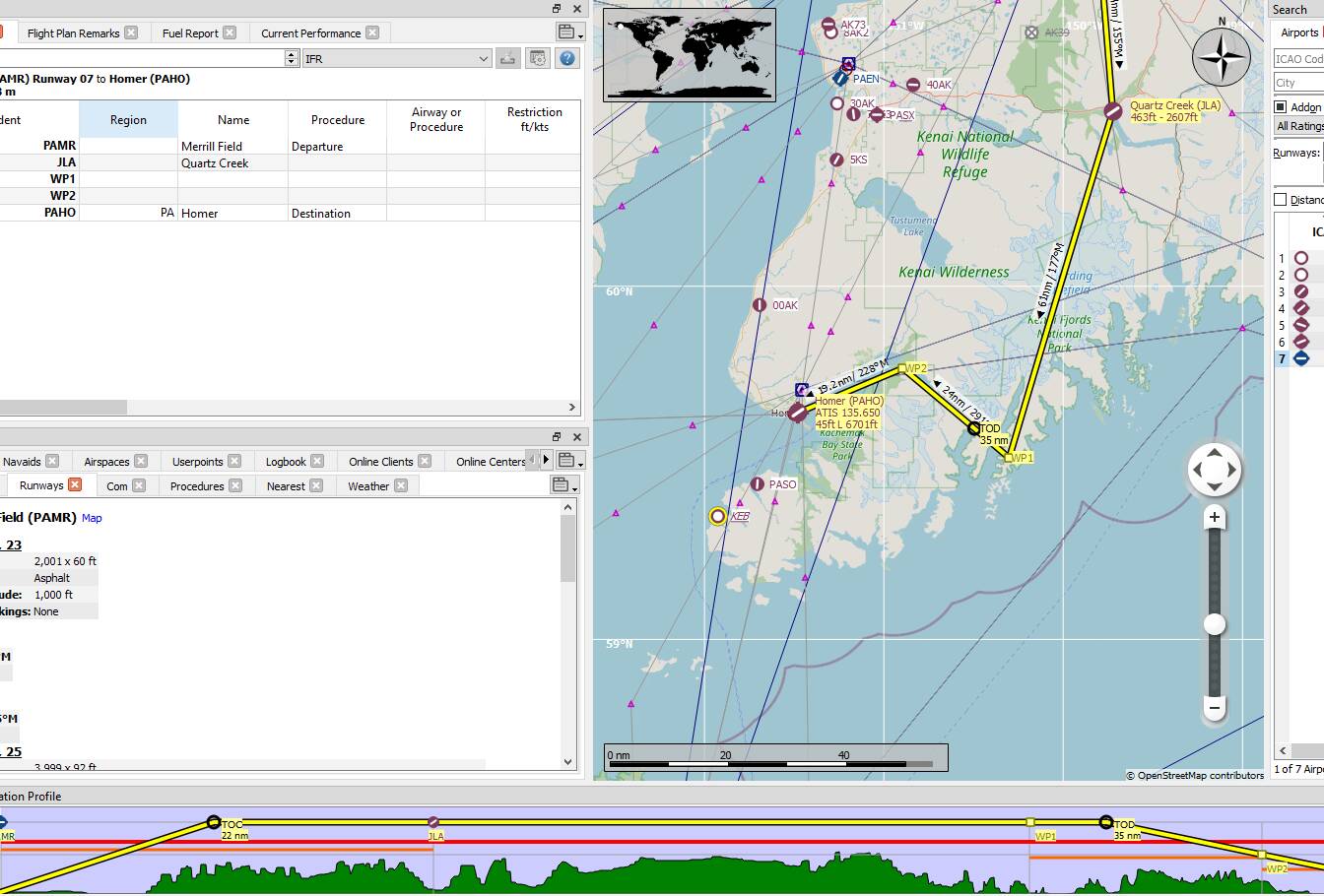Click the right tab-scroll arrow near Online Centers

pos(545,459)
